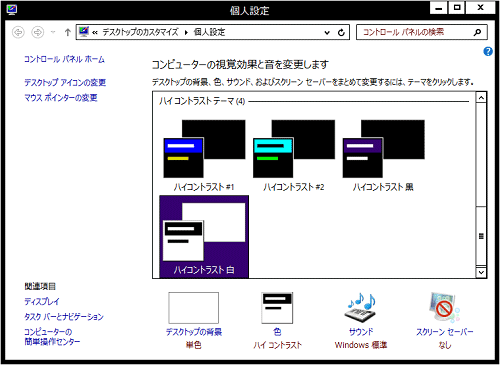
Task: Click the Forward navigation arrow
Action: point(38,32)
